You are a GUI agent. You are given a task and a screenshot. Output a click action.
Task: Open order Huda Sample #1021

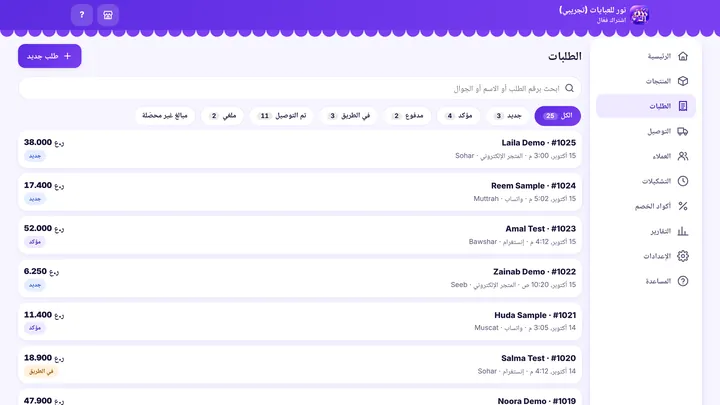pos(300,321)
